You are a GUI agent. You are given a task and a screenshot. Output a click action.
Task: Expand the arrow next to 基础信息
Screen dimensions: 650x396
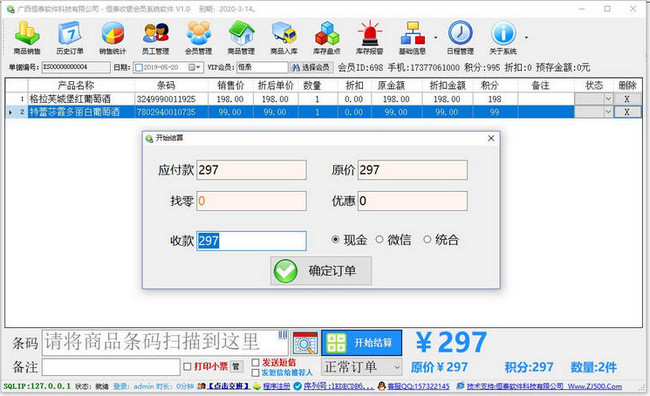[x=436, y=38]
